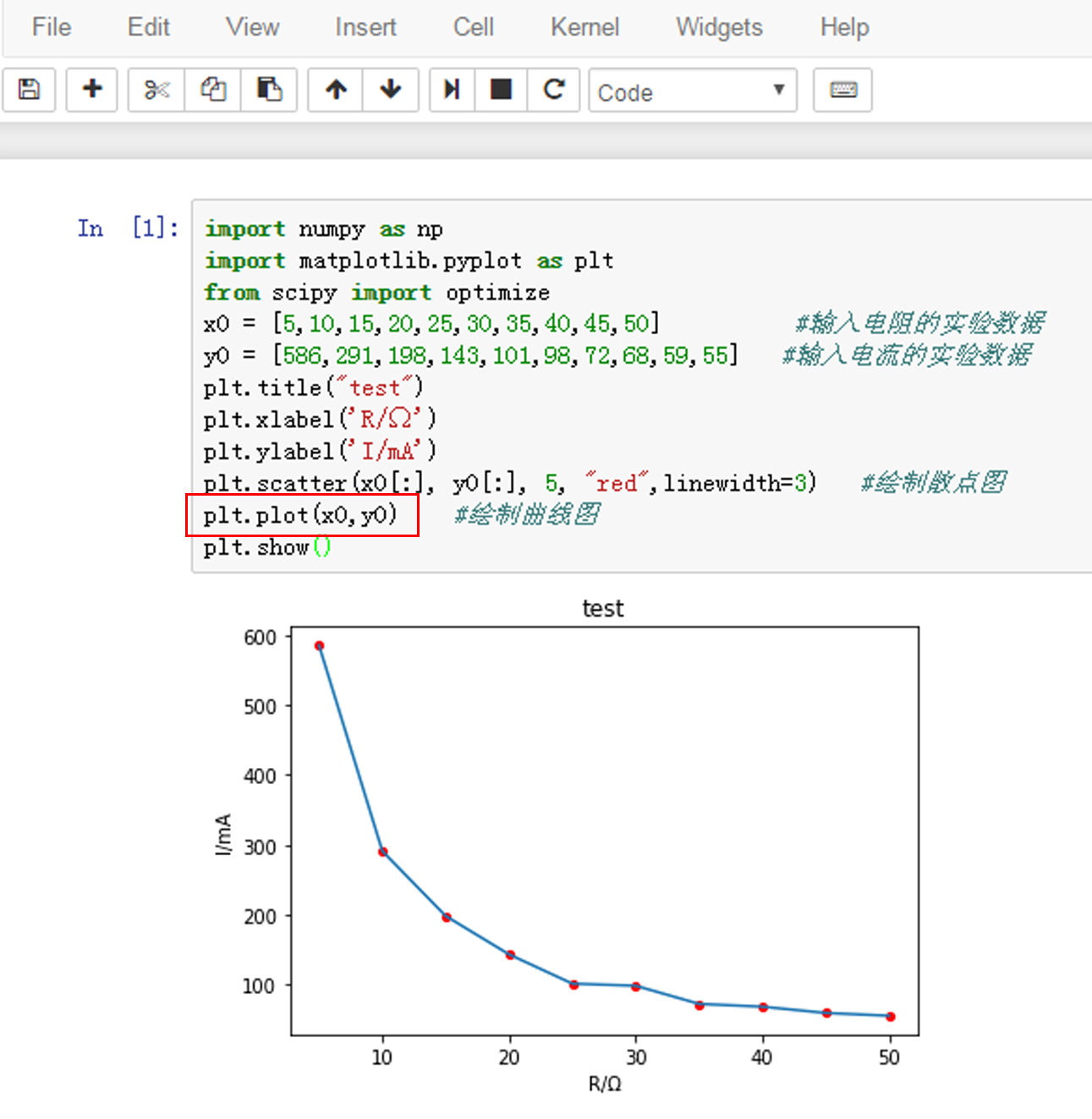Click the chart title 'test'
The width and height of the screenshot is (1092, 1119).
point(603,608)
